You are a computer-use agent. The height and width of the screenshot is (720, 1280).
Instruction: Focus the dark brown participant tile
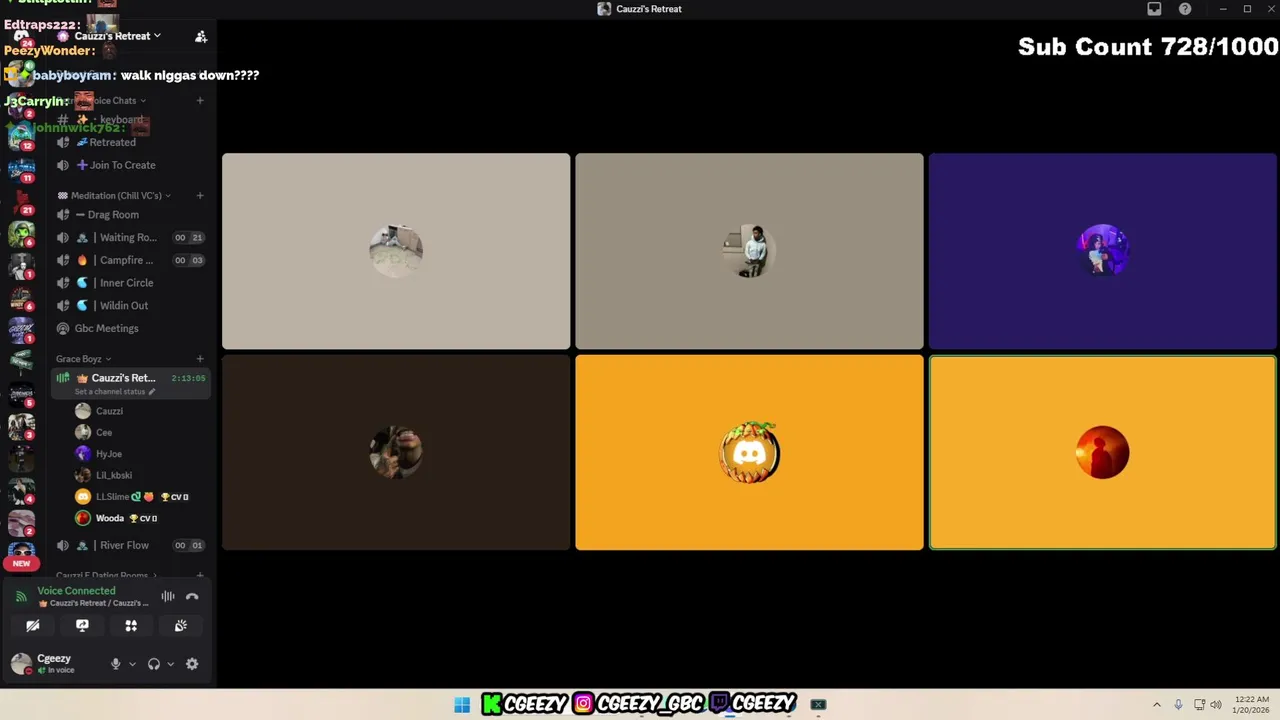396,453
